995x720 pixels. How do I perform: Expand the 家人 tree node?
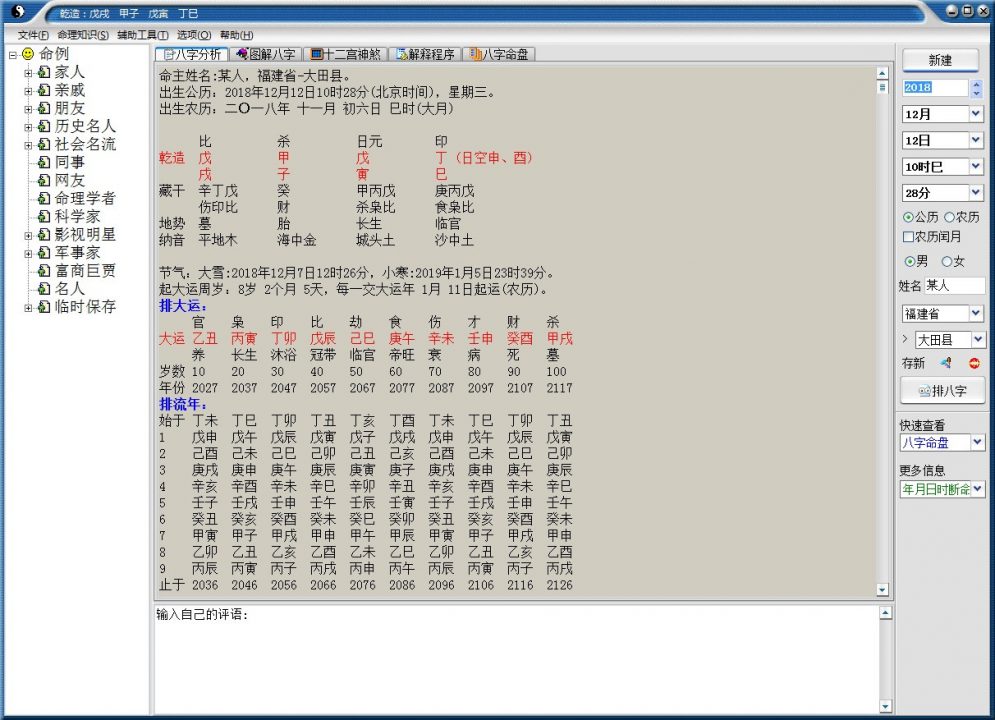coord(26,74)
